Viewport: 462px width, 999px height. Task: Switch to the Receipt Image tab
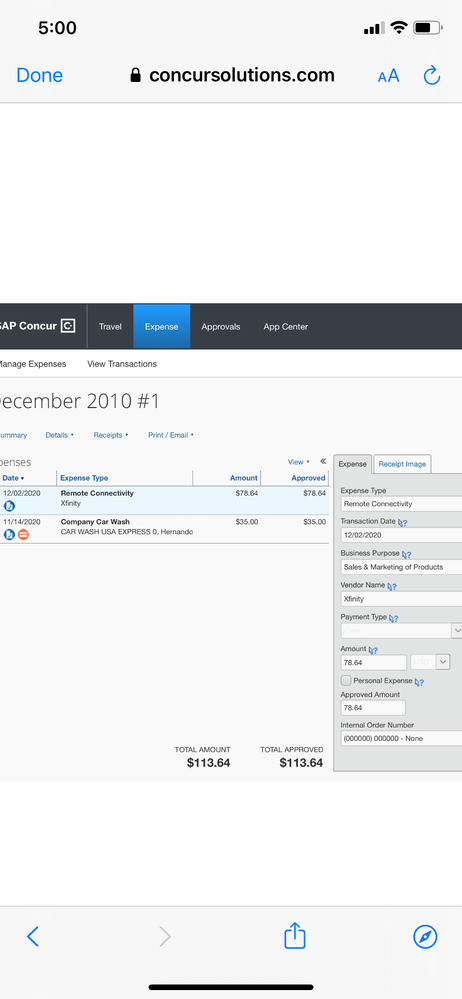[402, 464]
